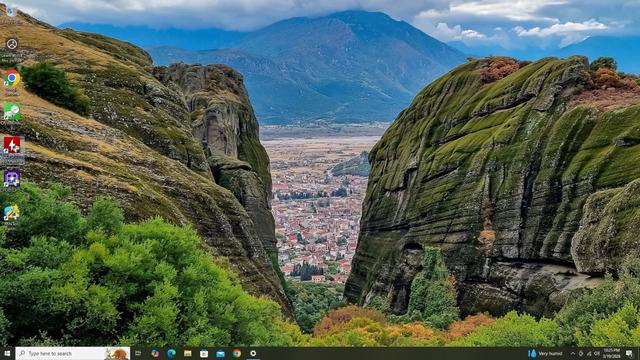Viewport: 640px width, 360px height.
Task: Launch Microsoft Edge from the taskbar
Action: click(171, 353)
